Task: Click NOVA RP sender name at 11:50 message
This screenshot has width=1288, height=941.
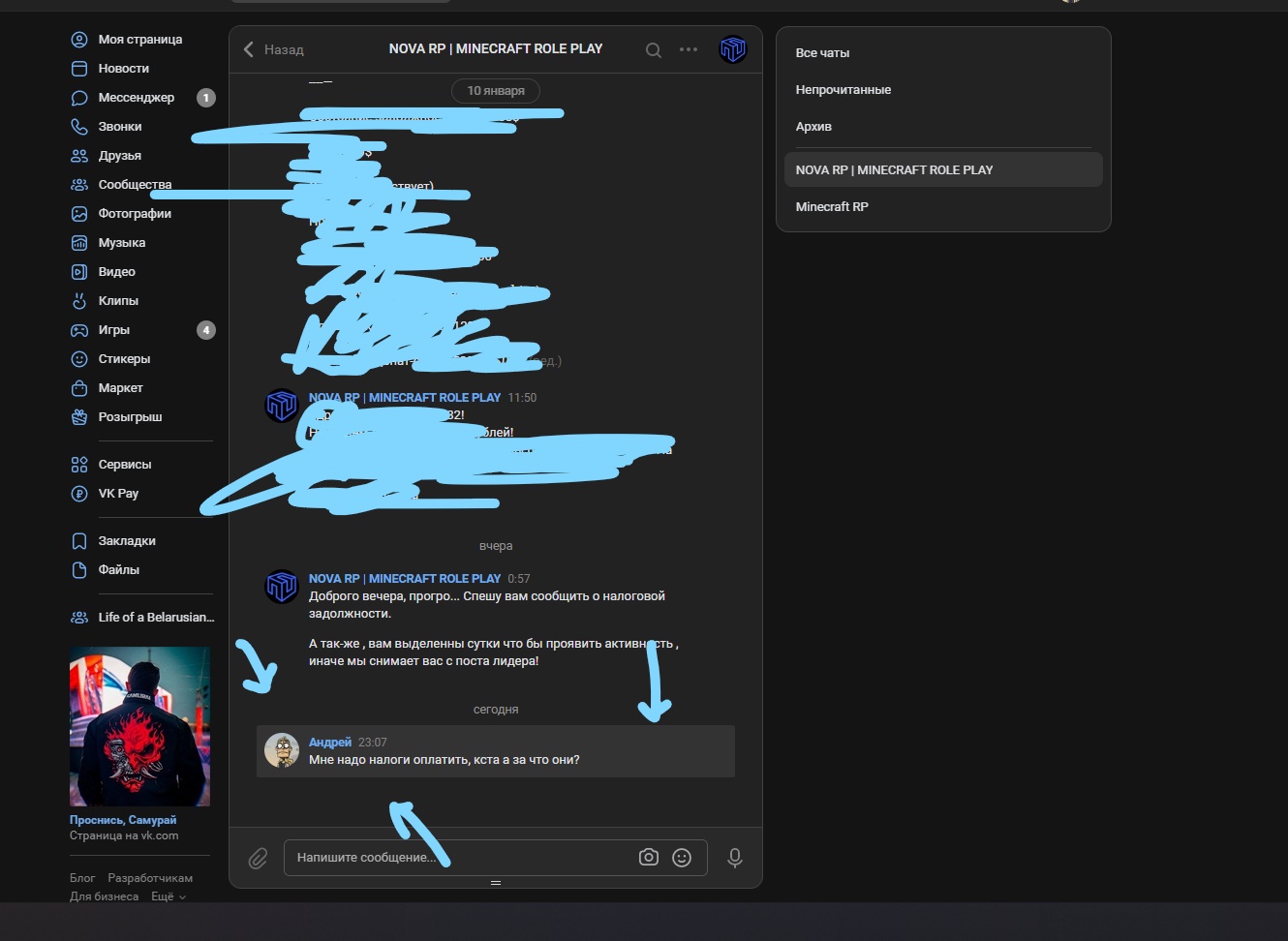Action: coord(405,398)
